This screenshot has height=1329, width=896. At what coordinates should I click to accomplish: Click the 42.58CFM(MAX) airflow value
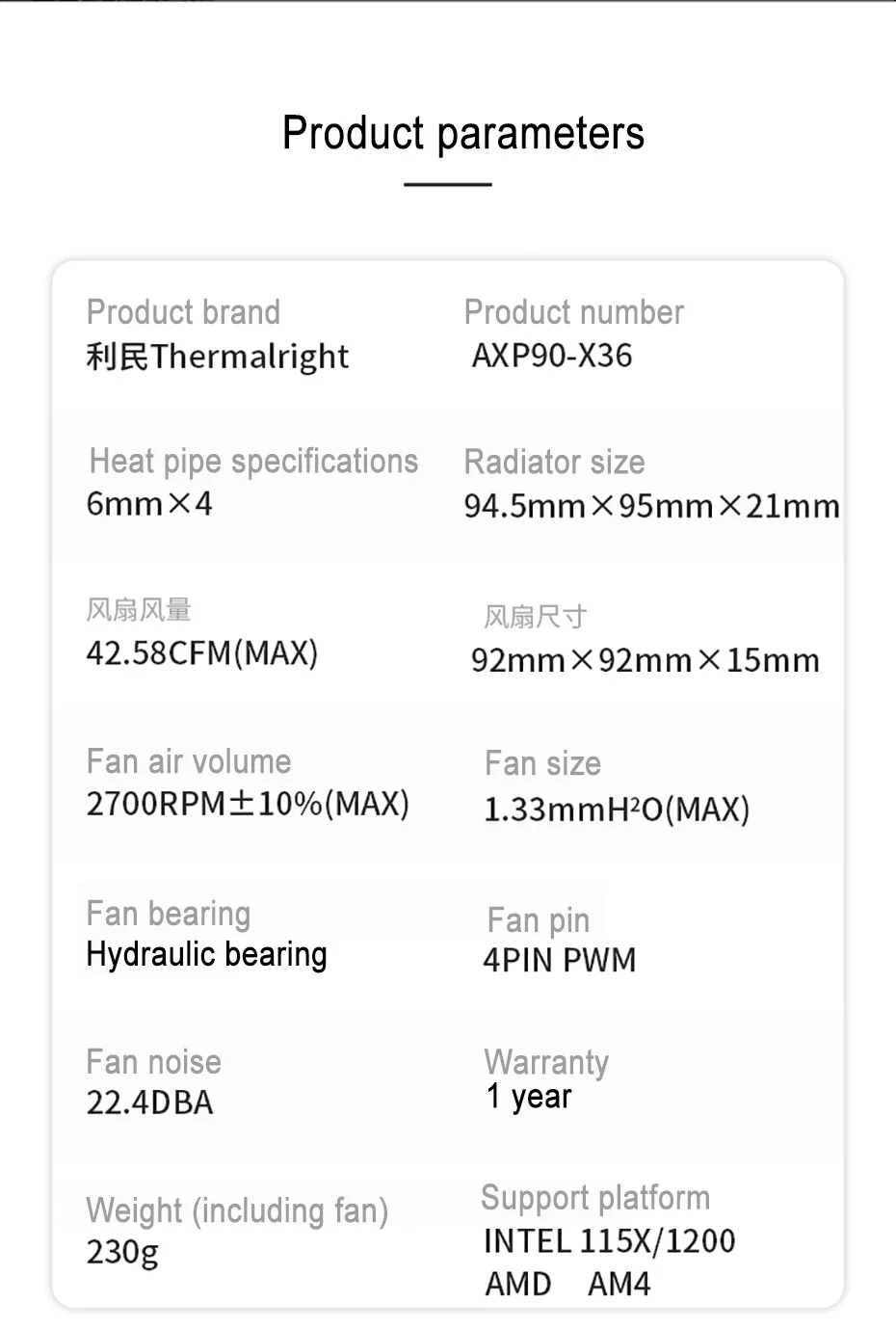201,653
